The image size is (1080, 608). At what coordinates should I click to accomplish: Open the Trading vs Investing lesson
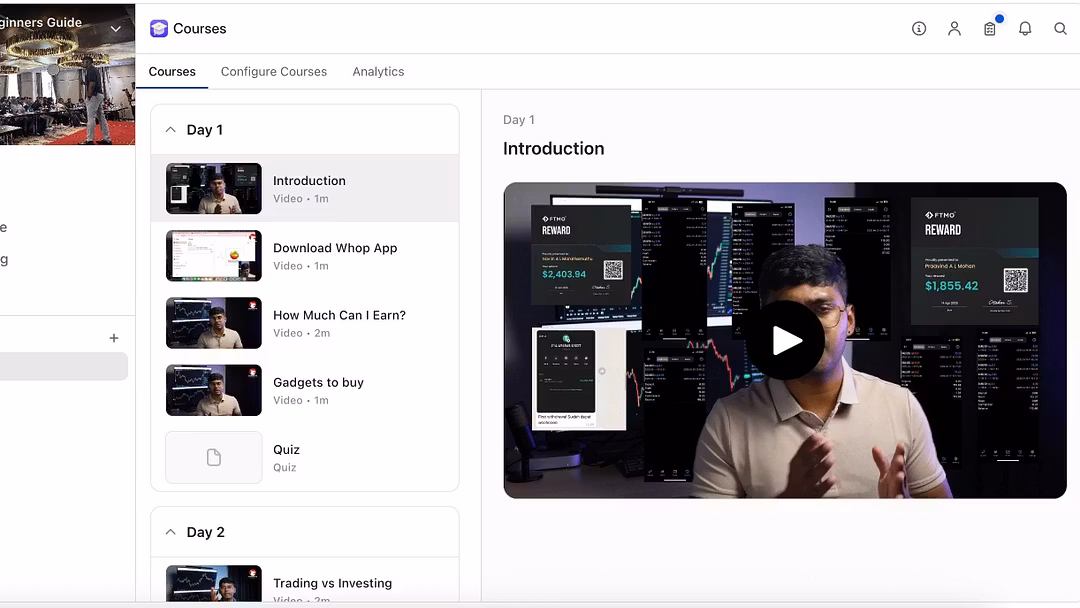[332, 583]
